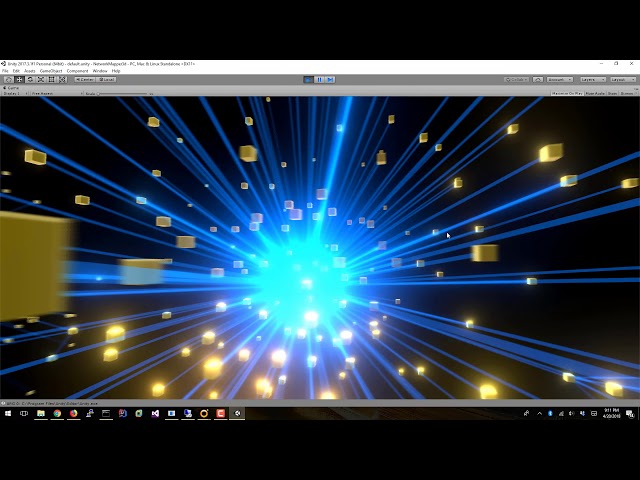The image size is (640, 480).
Task: Open the orange ring app on taskbar
Action: point(204,413)
